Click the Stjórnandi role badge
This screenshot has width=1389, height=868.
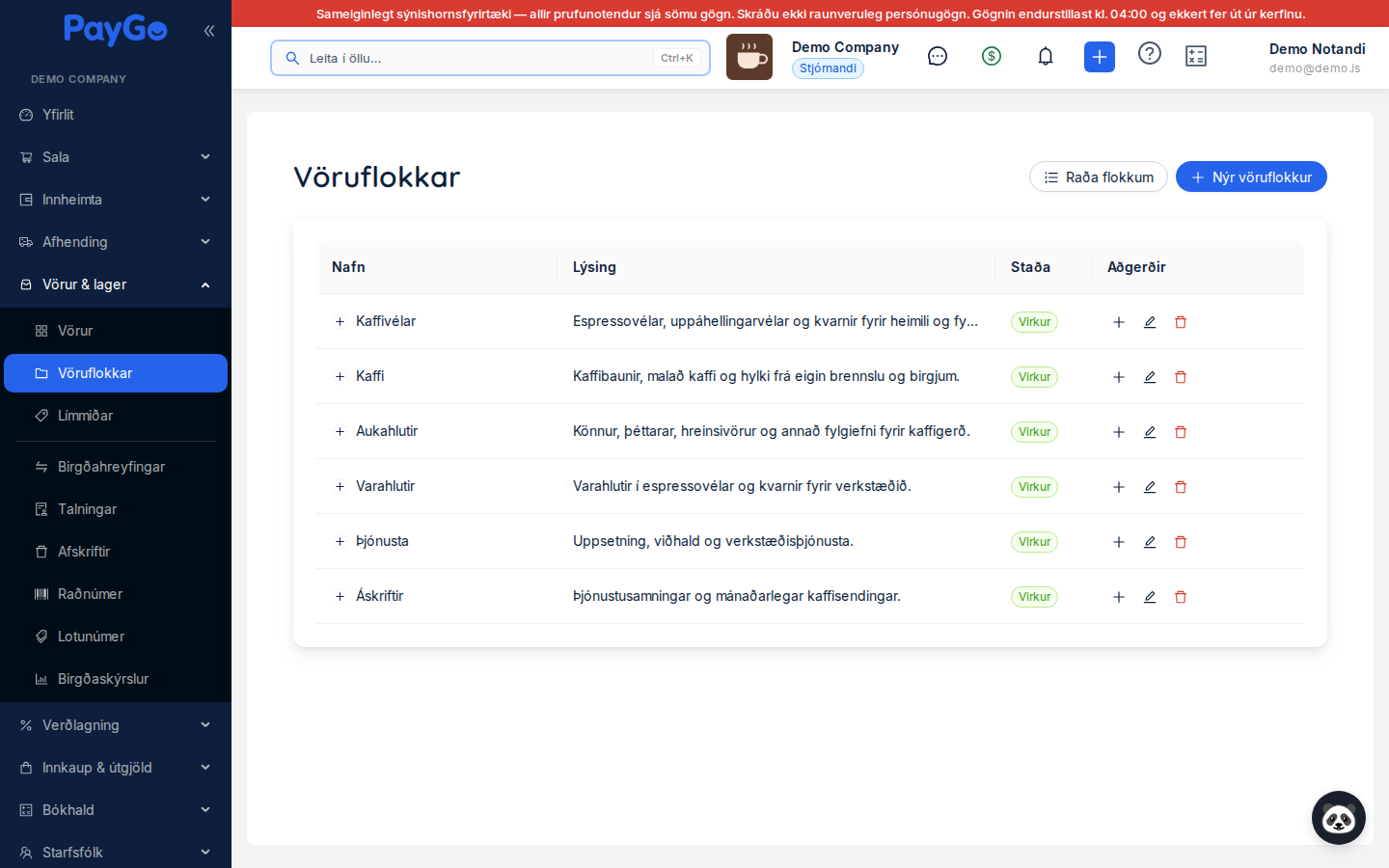coord(828,68)
